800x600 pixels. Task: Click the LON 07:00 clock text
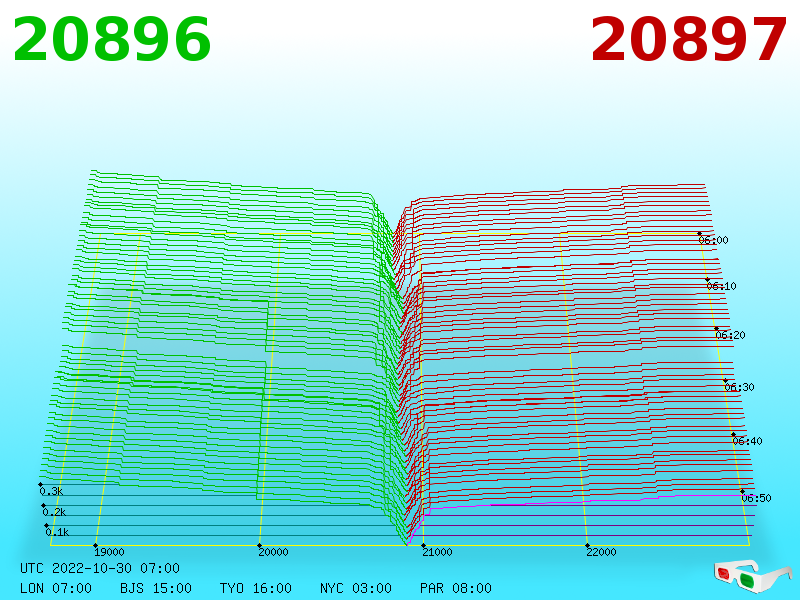tap(56, 588)
